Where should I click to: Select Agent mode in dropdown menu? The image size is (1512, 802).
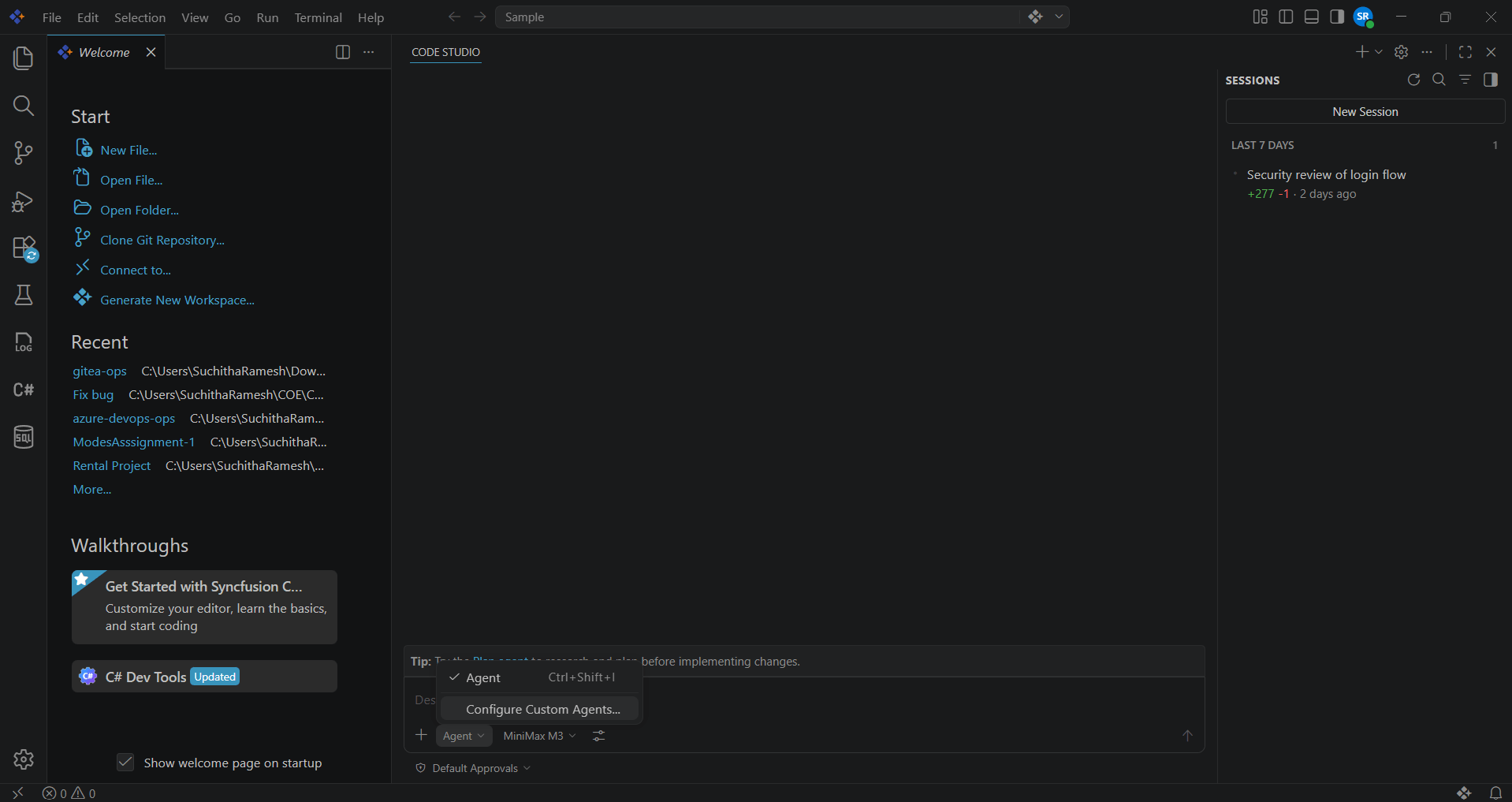point(539,678)
